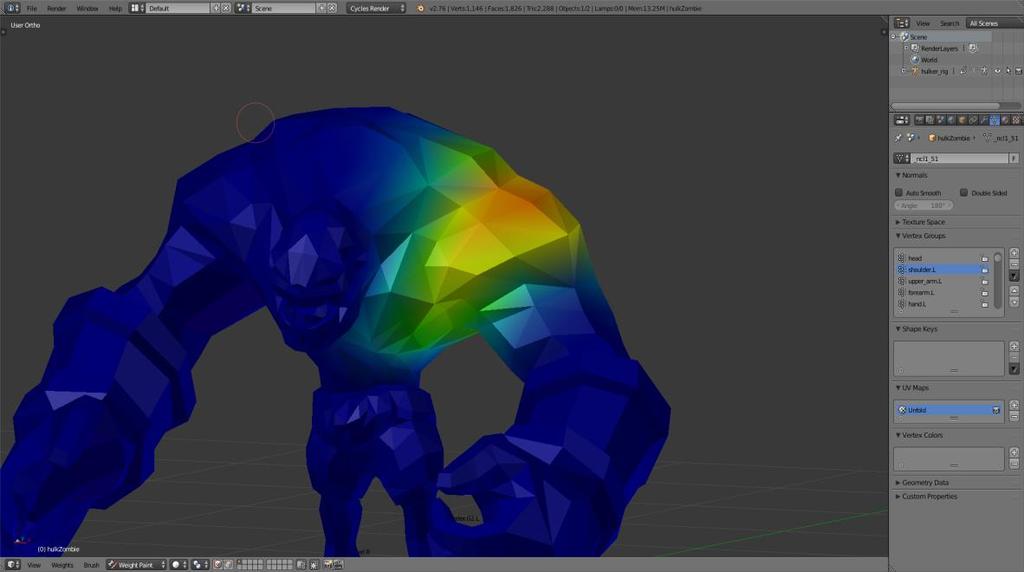Screen dimensions: 1024x572
Task: Toggle hulker_rig renderability camera icon
Action: pos(1018,71)
